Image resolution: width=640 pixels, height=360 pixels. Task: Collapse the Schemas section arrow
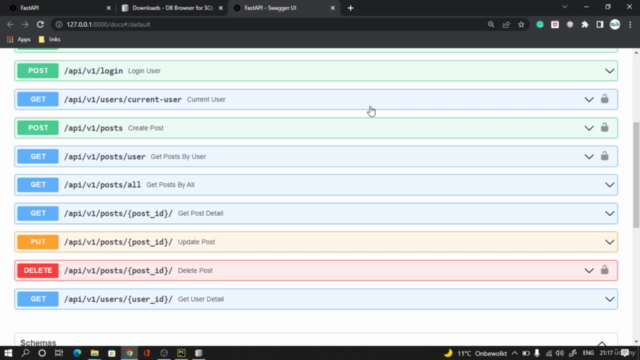(602, 343)
